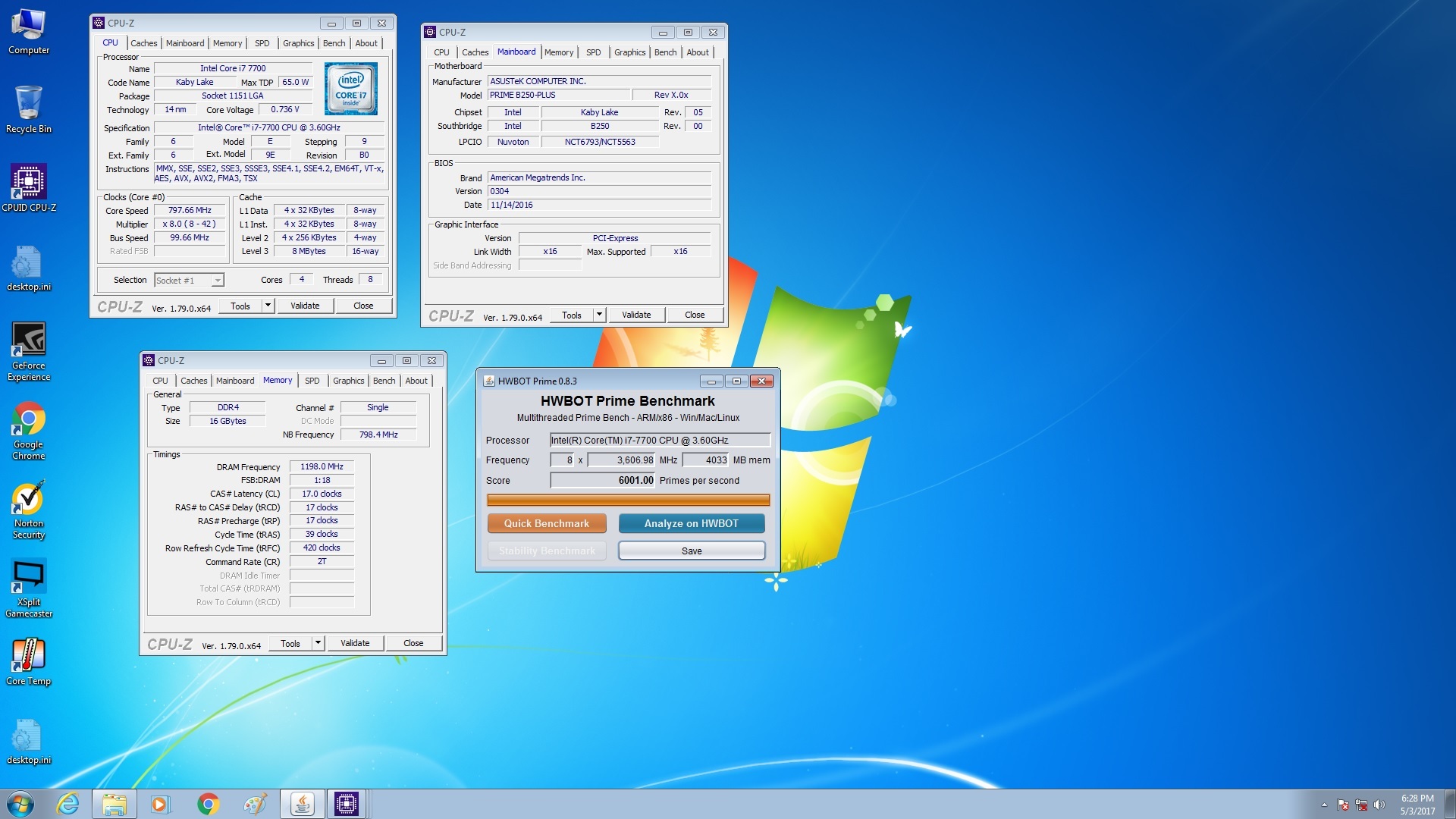1456x819 pixels.
Task: Launch XSplit Gamecaster shortcut
Action: pos(29,588)
